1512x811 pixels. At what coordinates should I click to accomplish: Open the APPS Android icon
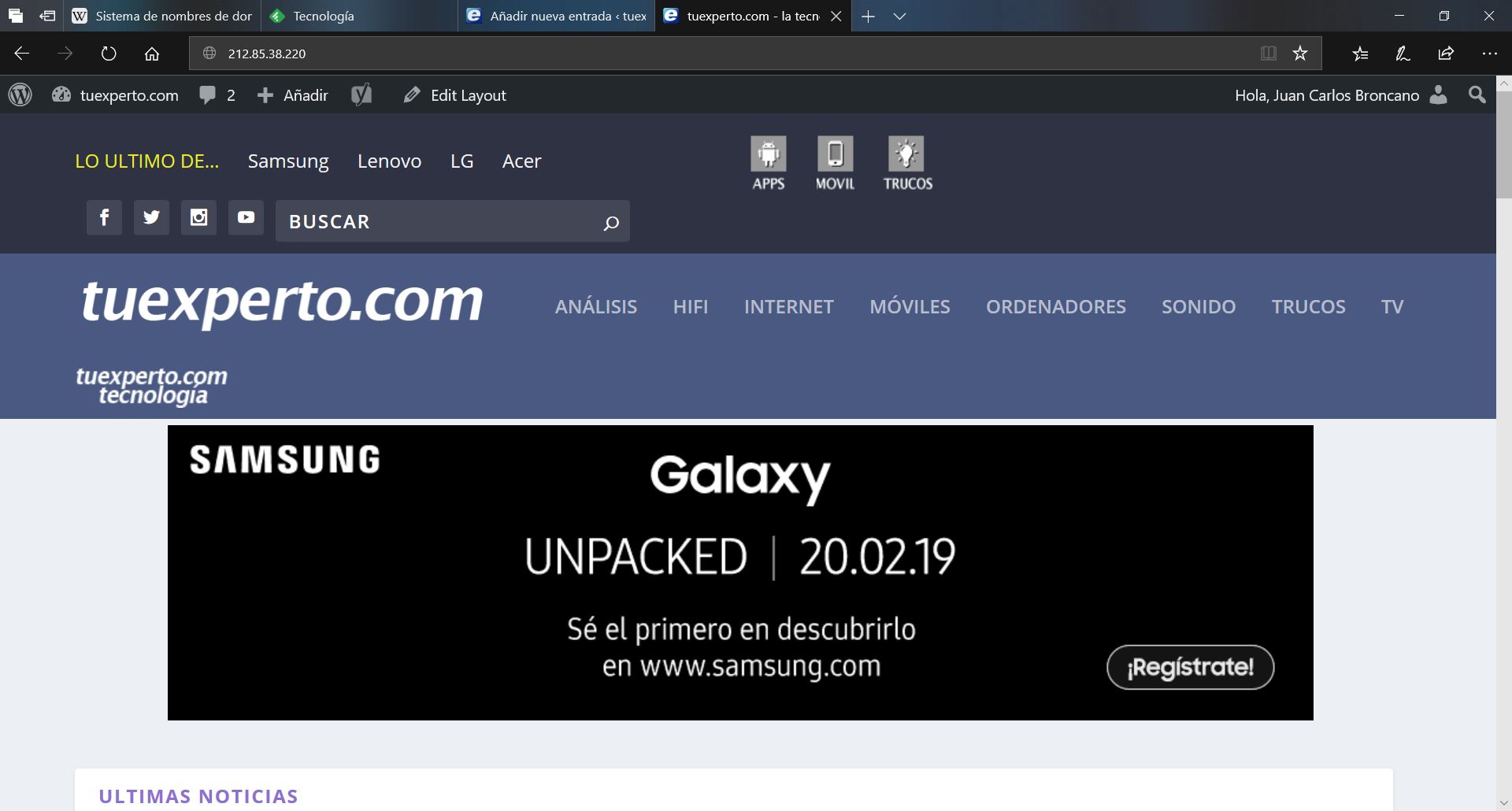(769, 163)
